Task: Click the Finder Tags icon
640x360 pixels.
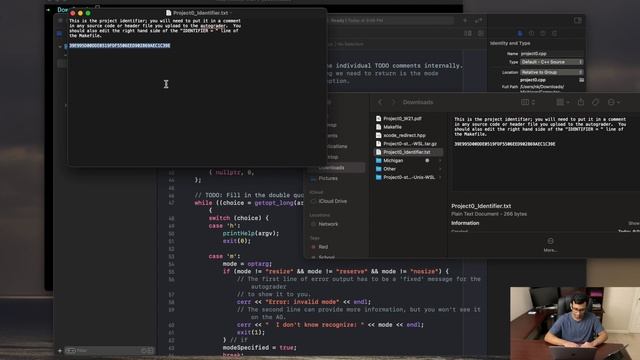Action: (596, 102)
